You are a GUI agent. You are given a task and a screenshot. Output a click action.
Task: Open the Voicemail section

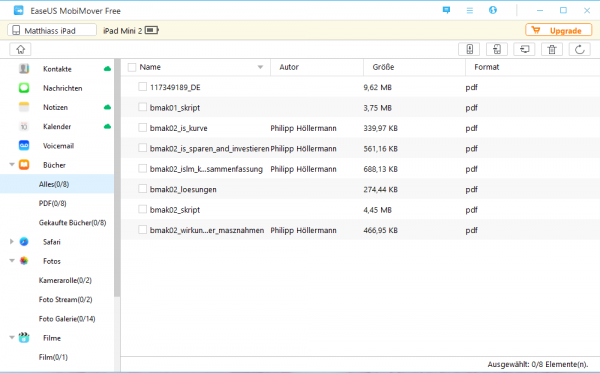tap(58, 146)
